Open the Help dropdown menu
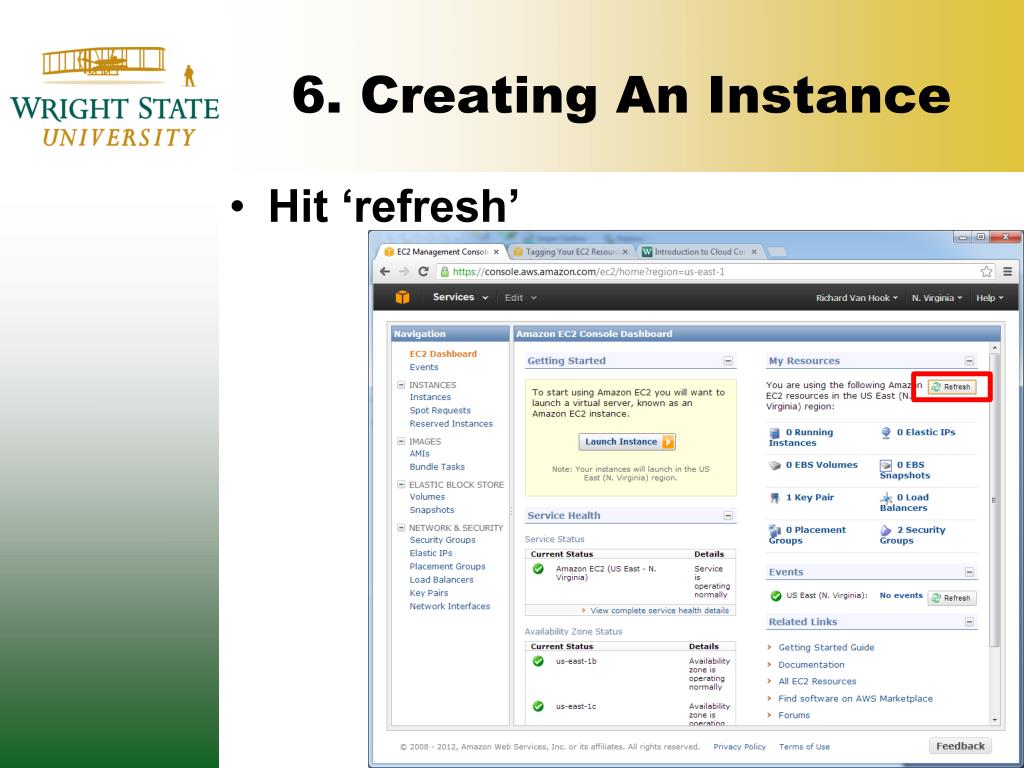Viewport: 1024px width, 768px height. (989, 298)
